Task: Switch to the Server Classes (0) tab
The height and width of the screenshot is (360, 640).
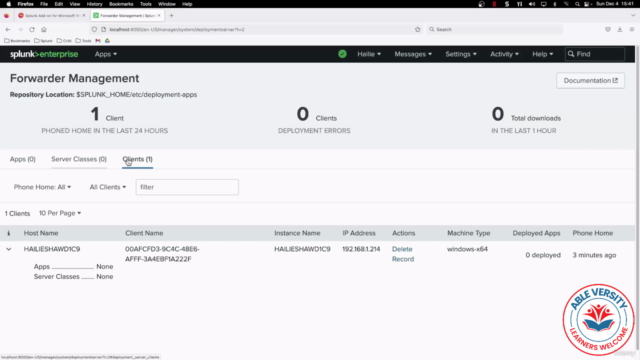Action: coord(79,159)
